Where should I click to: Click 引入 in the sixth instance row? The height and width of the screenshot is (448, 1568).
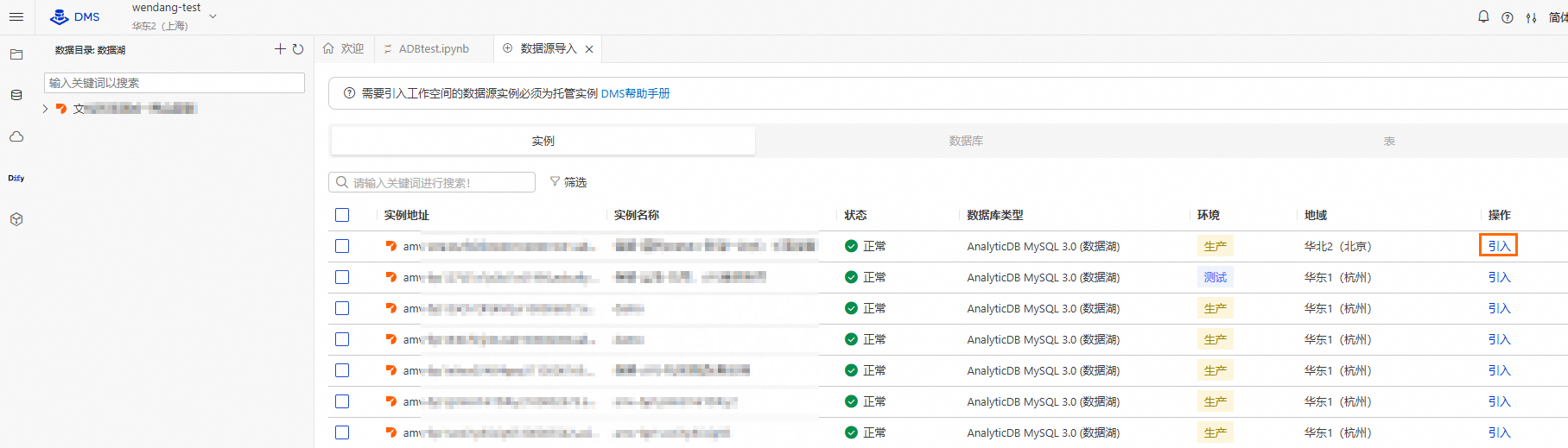(x=1499, y=401)
